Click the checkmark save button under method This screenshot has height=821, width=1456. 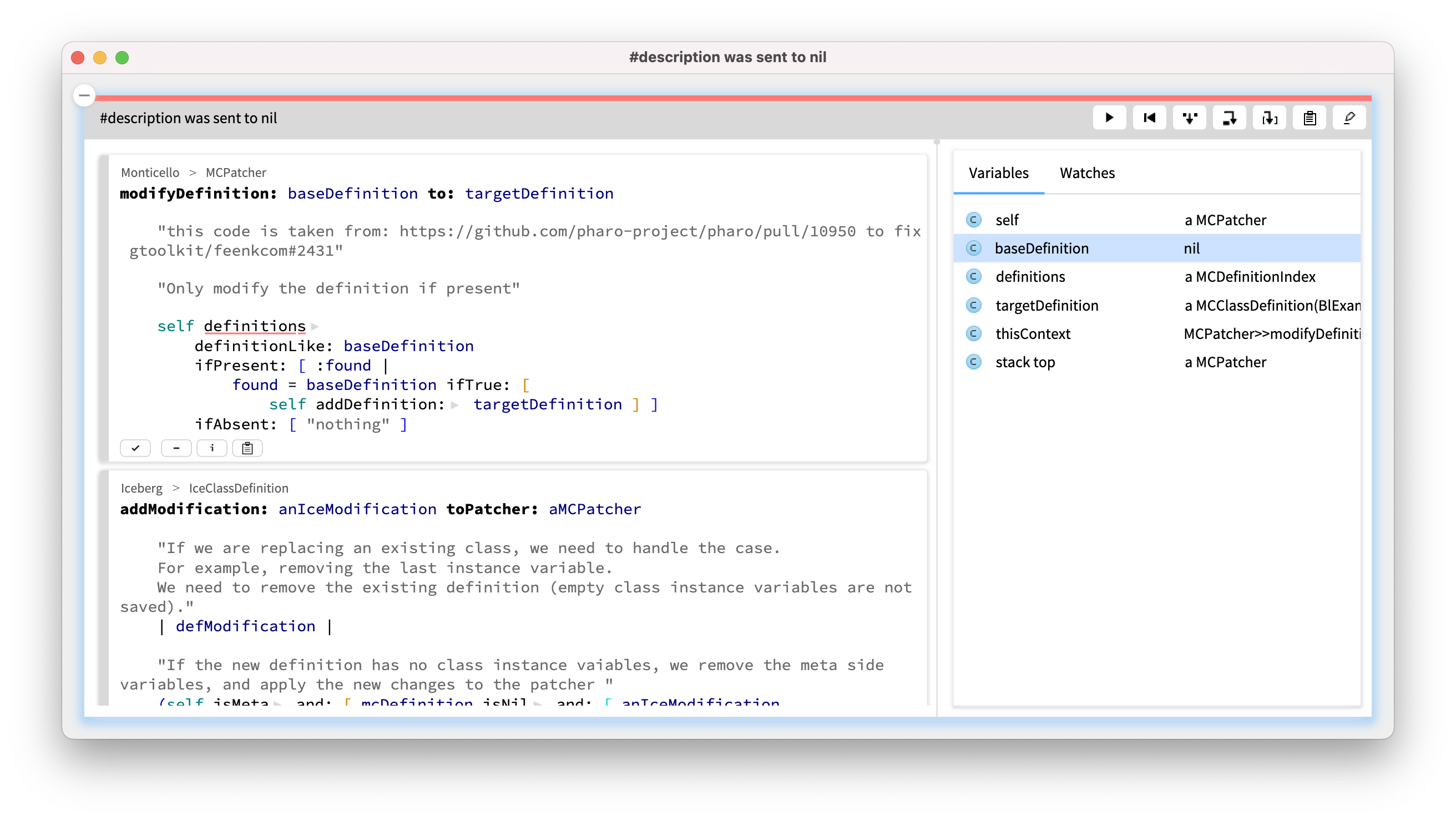point(135,448)
